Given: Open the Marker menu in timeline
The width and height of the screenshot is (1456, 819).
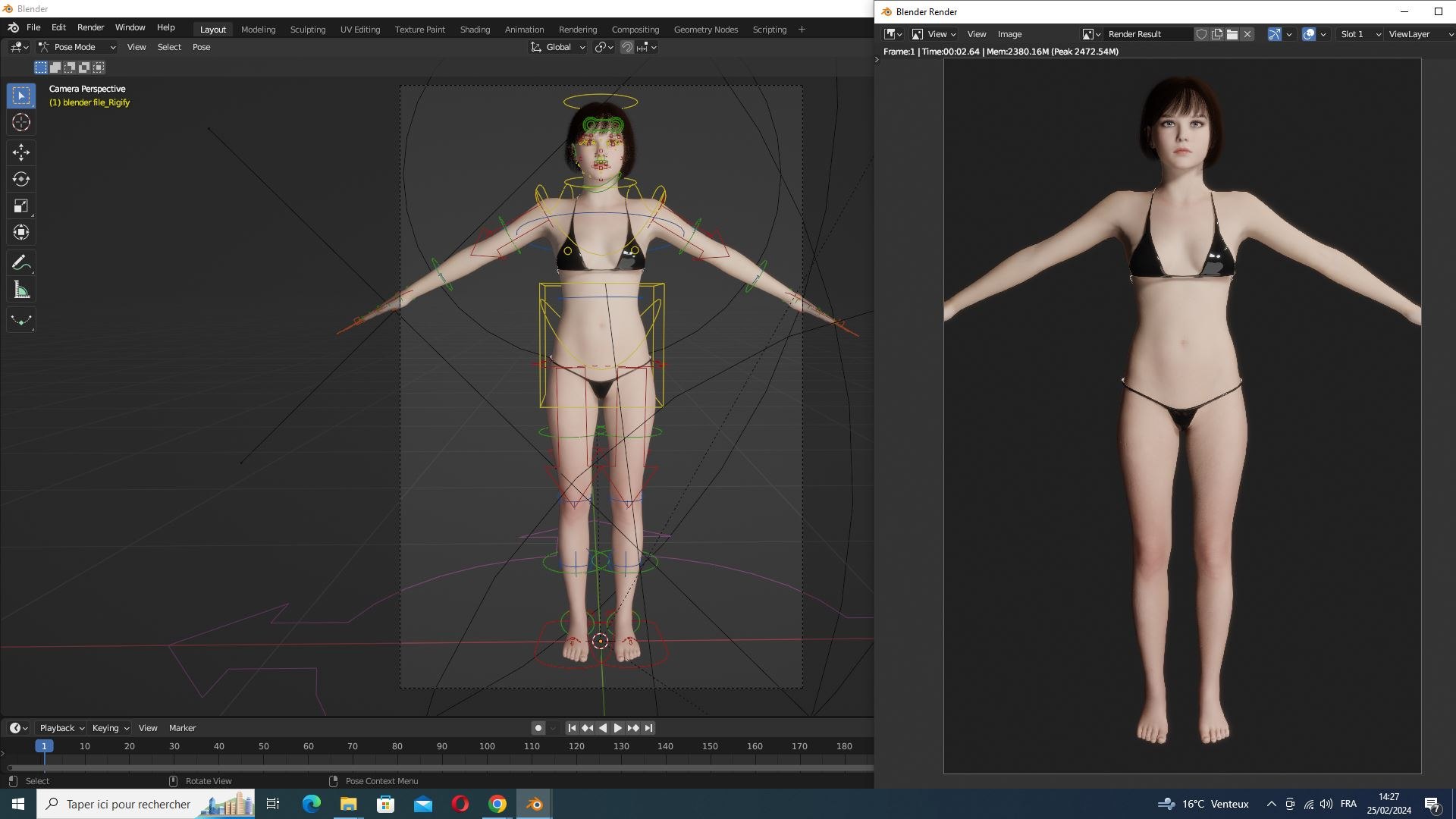Looking at the screenshot, I should click(182, 728).
